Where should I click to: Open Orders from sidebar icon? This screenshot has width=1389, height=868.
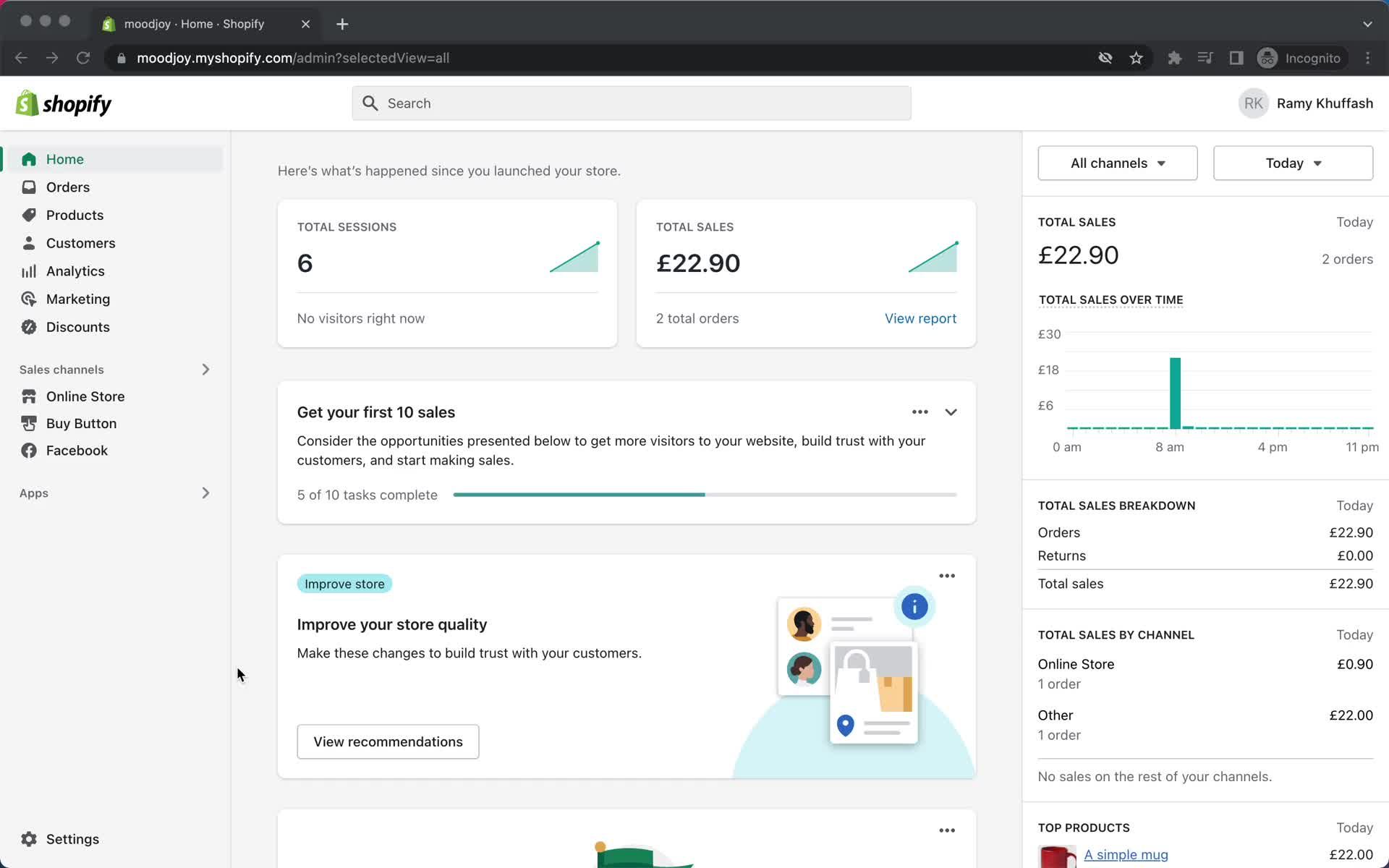click(29, 187)
